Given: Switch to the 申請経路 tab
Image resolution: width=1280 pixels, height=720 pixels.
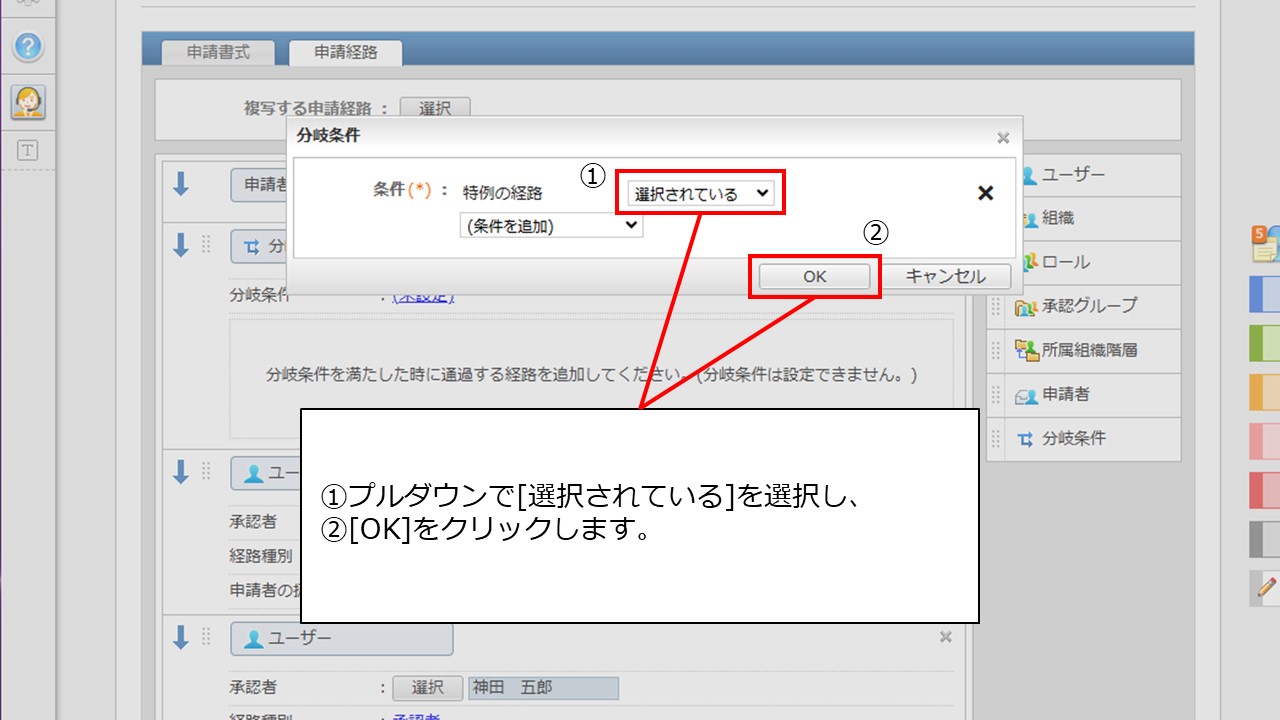Looking at the screenshot, I should pyautogui.click(x=346, y=53).
